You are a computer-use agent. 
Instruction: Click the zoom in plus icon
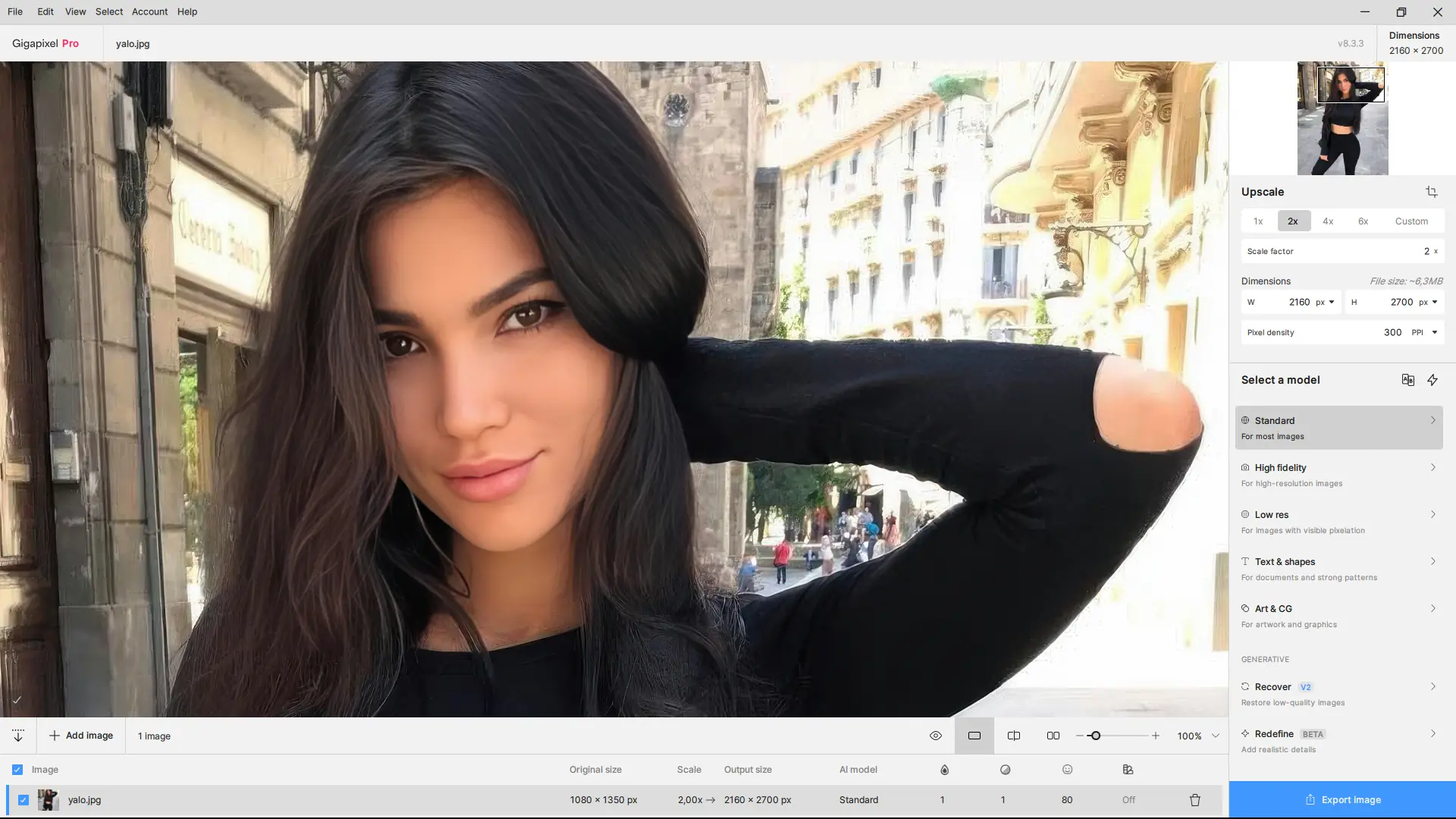[1155, 736]
